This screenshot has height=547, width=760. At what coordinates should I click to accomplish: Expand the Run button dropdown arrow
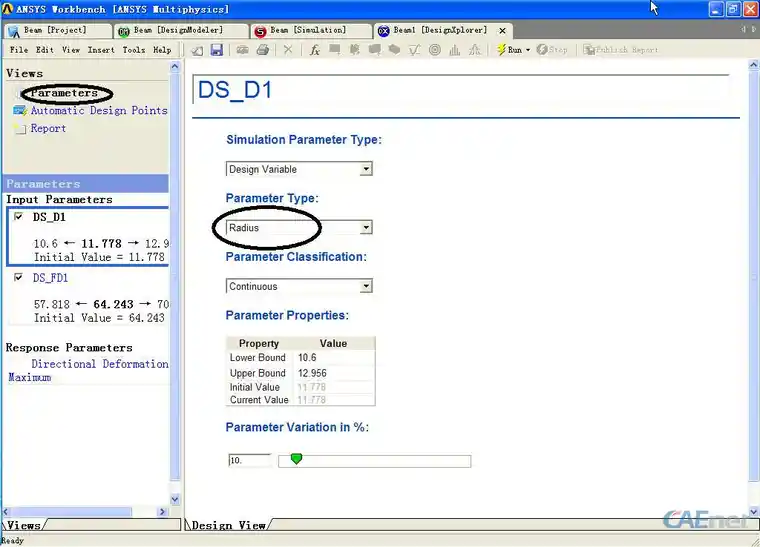pos(528,50)
